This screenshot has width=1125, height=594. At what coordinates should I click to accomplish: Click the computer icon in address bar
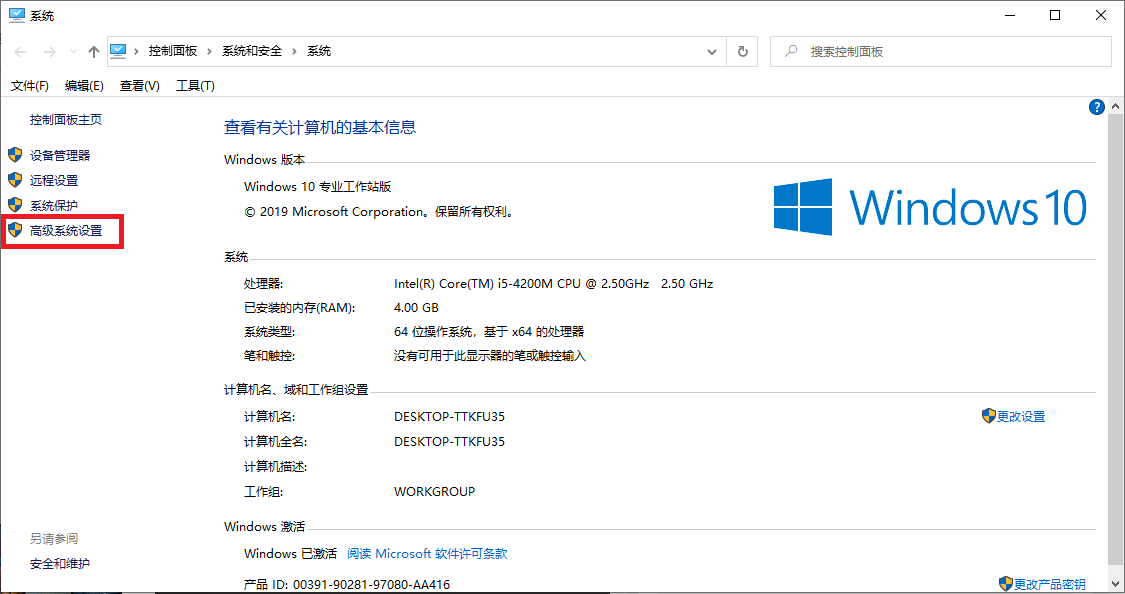(x=118, y=51)
